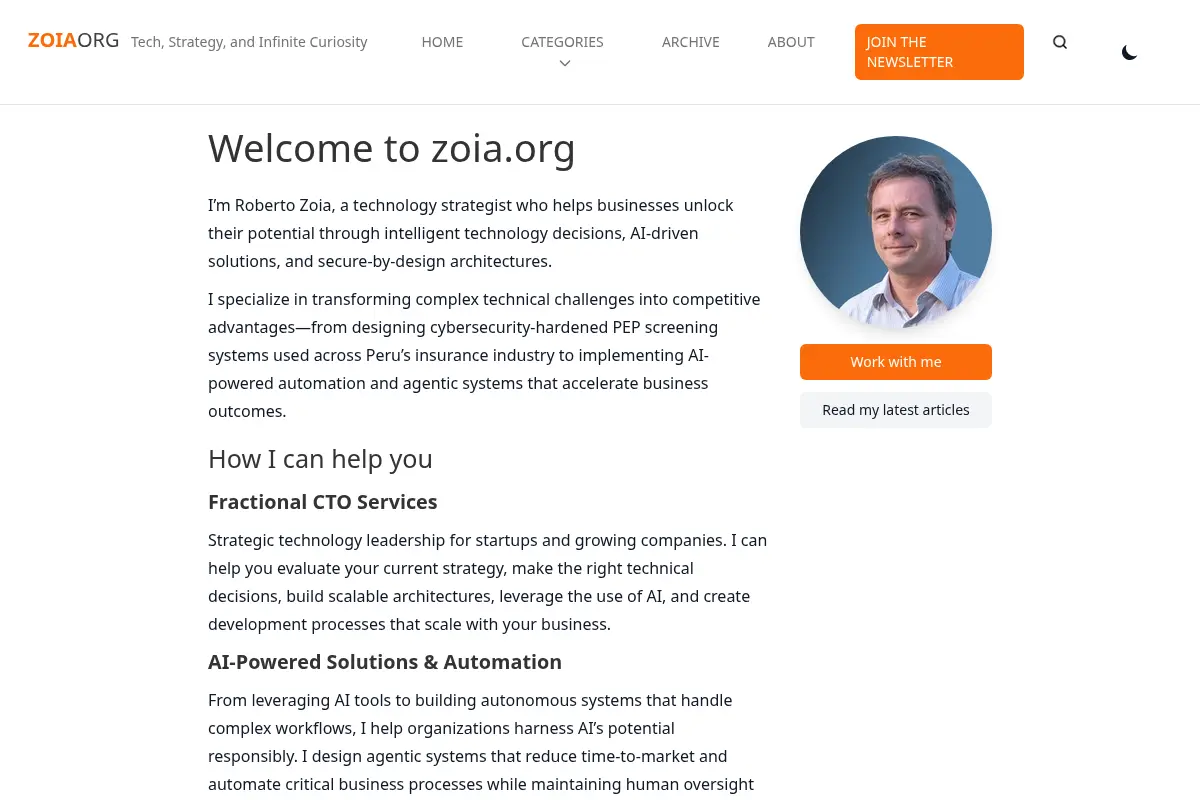The width and height of the screenshot is (1200, 800).
Task: Visit the ABOUT page
Action: pyautogui.click(x=791, y=42)
